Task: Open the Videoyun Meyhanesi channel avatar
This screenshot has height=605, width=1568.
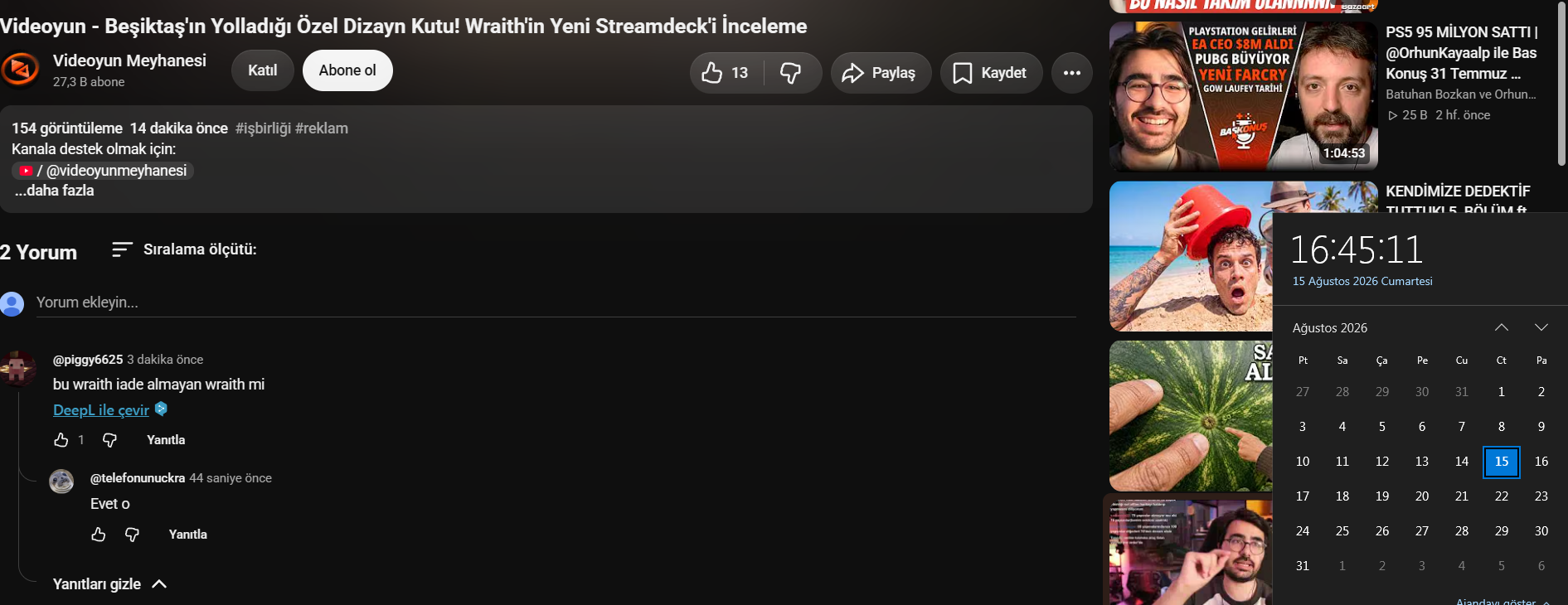Action: (21, 70)
